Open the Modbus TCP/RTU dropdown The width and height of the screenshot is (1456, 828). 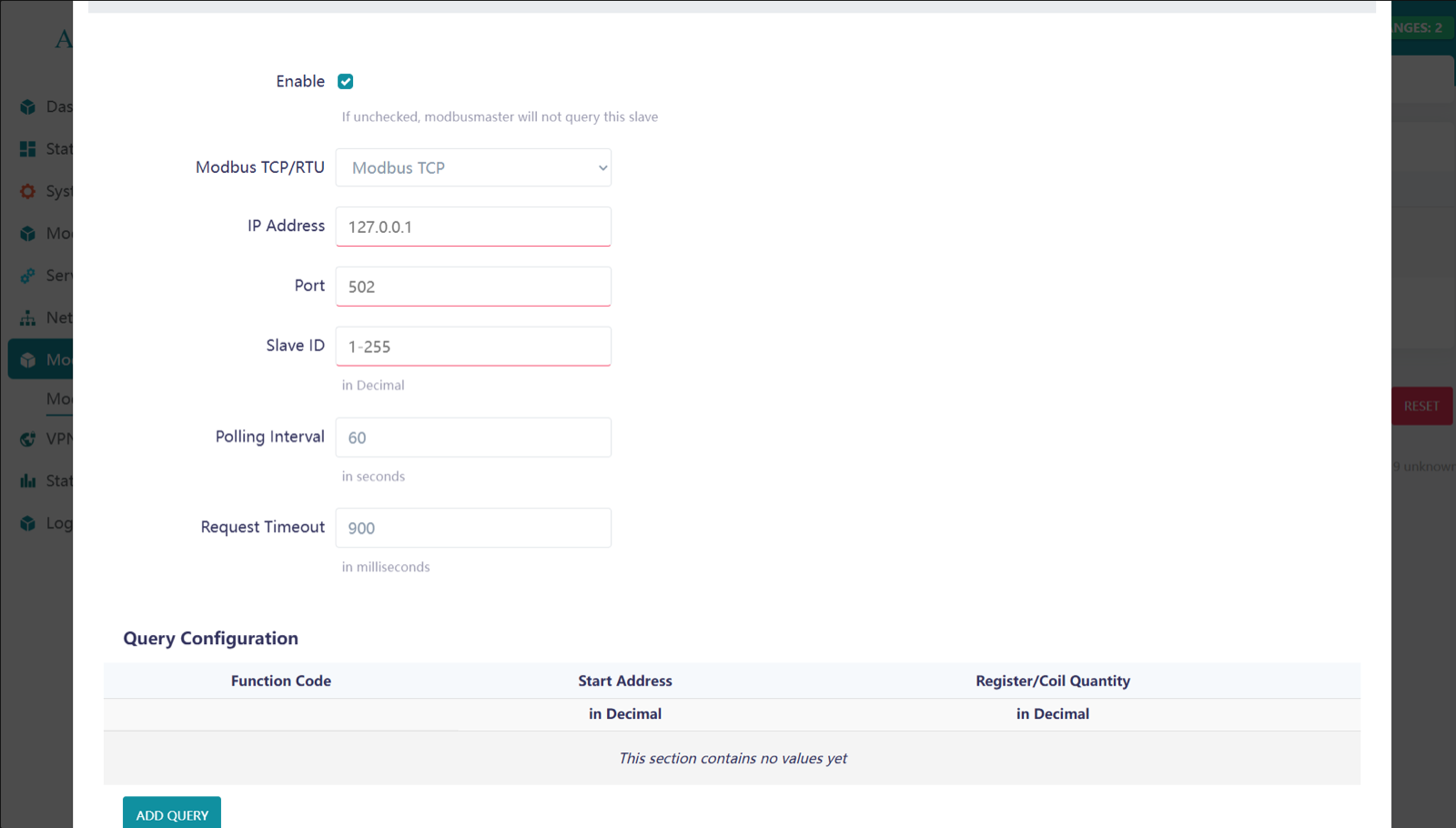[473, 167]
